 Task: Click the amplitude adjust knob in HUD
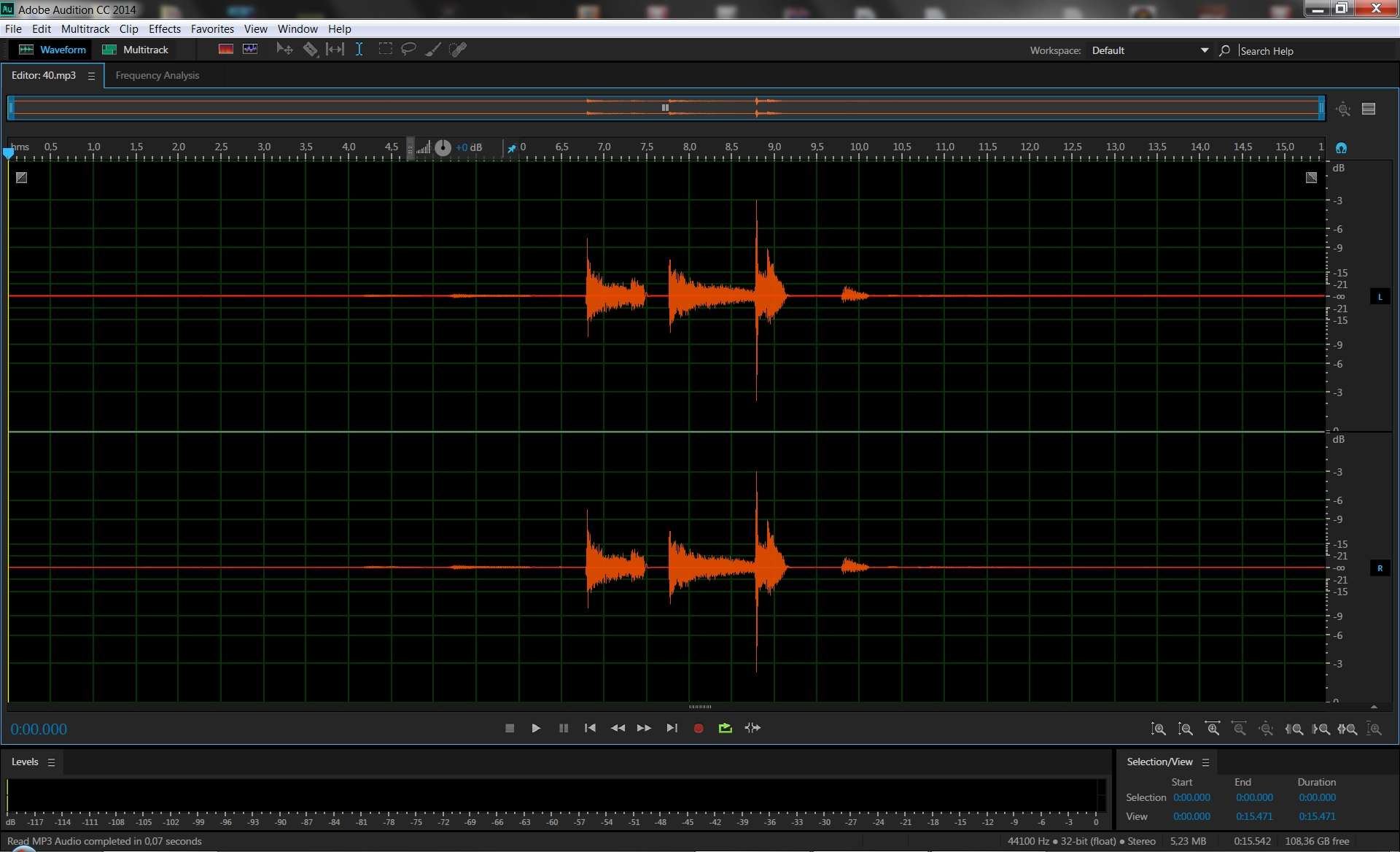tap(443, 148)
